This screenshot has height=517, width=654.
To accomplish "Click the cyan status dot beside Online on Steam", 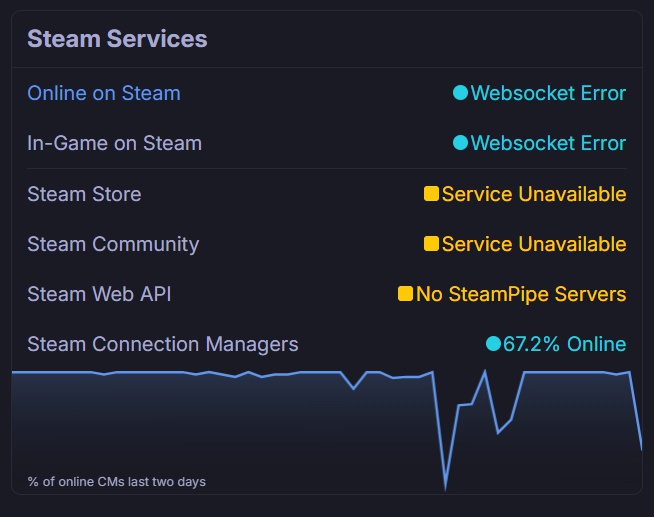I will 460,93.
